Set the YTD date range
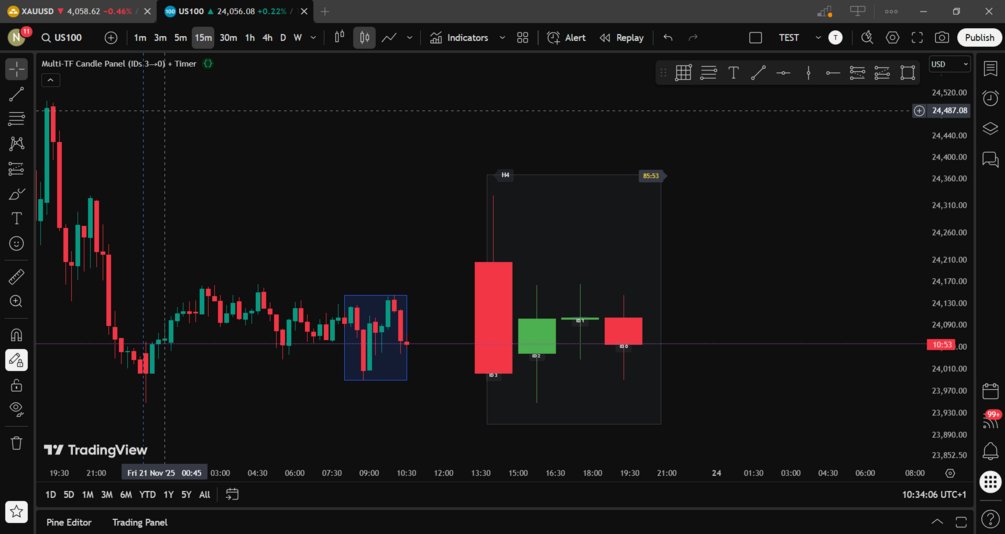Image resolution: width=1005 pixels, height=534 pixels. click(x=147, y=495)
